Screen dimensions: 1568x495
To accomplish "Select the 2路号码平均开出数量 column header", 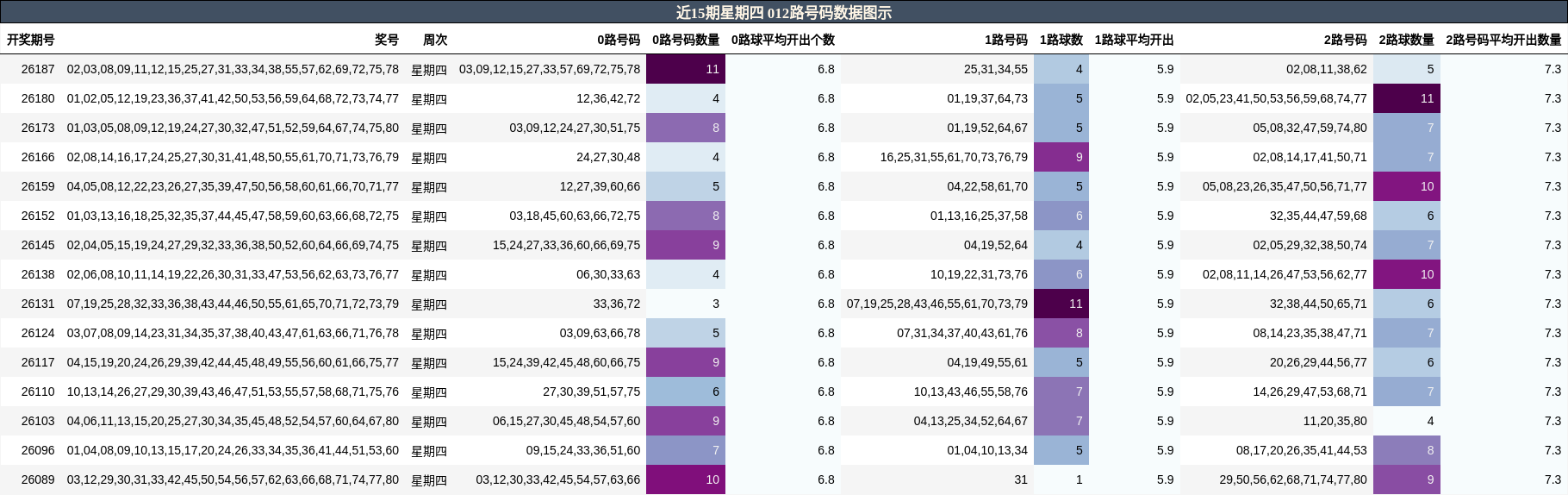I will click(x=1504, y=40).
